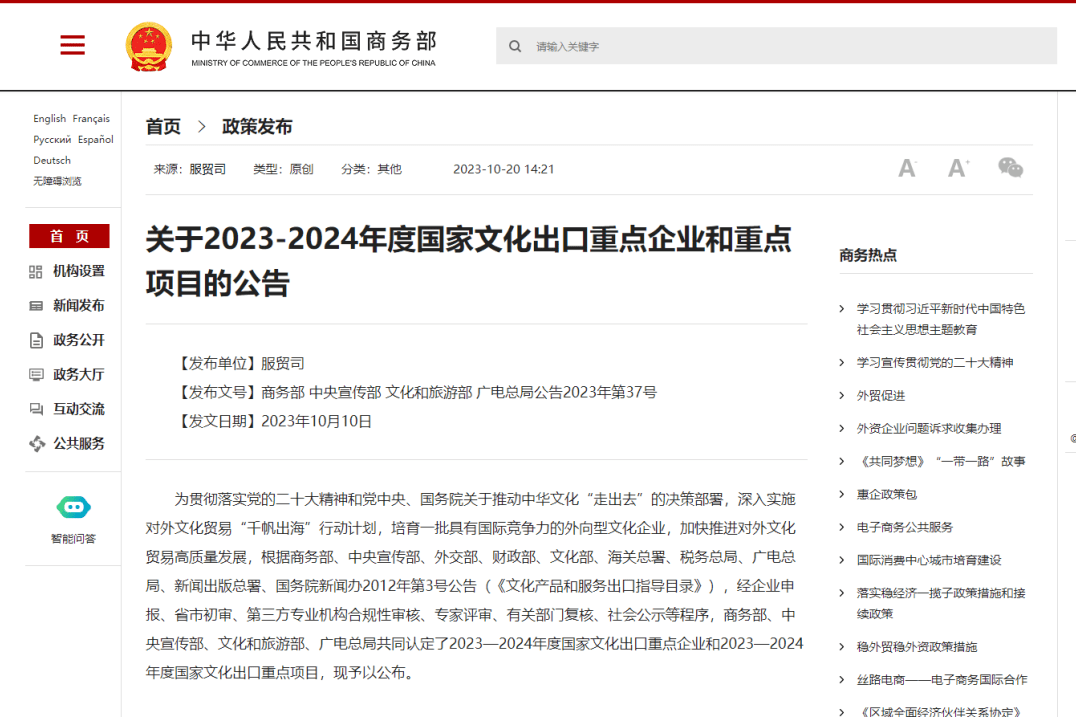This screenshot has width=1076, height=717.
Task: Switch language to Русский
Action: tap(52, 140)
